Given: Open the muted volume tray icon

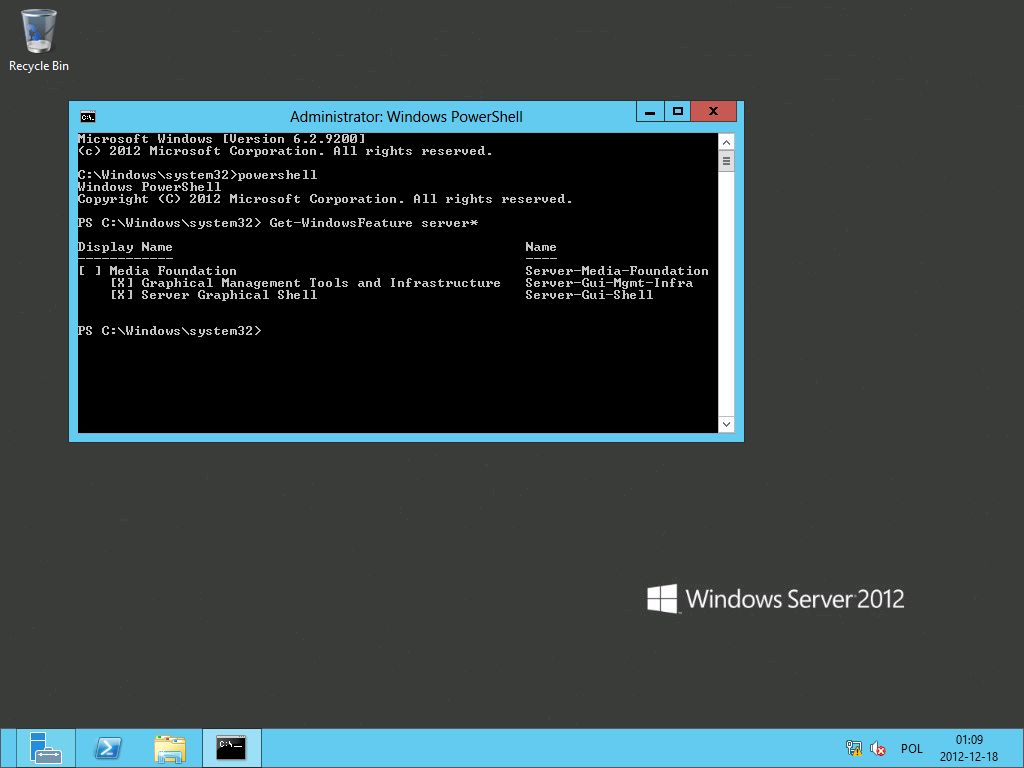Looking at the screenshot, I should pyautogui.click(x=878, y=748).
